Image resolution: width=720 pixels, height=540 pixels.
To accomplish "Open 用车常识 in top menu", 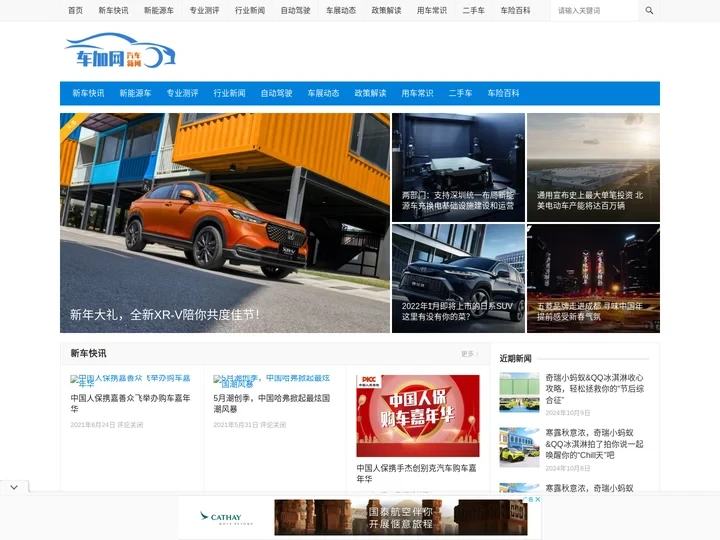I will tap(432, 10).
